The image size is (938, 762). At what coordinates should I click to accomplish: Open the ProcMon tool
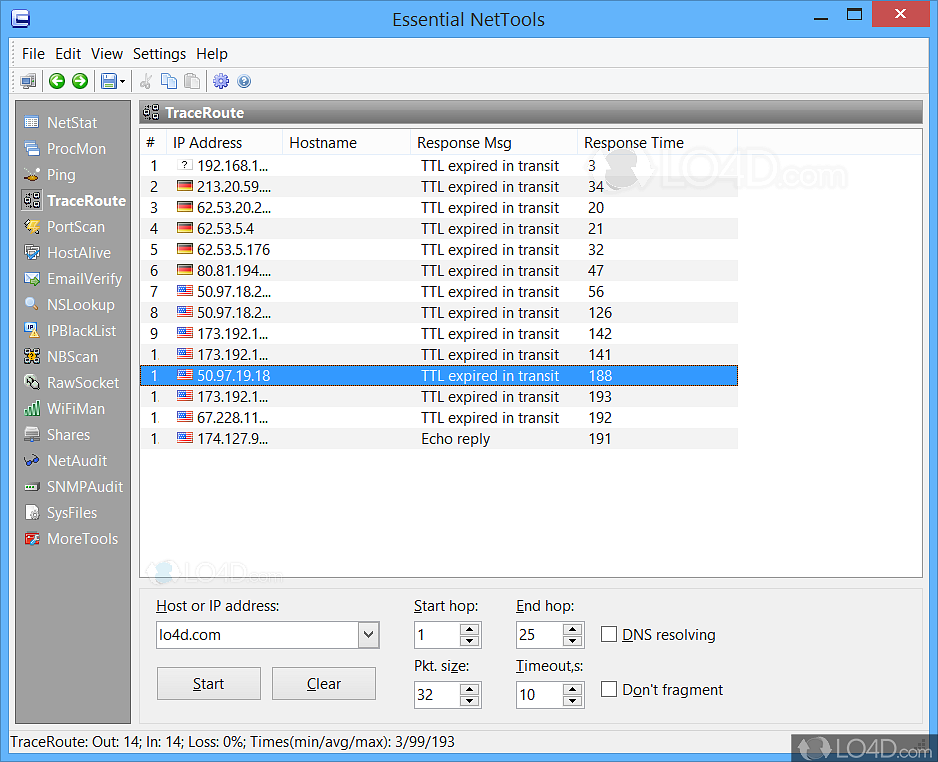(x=64, y=149)
